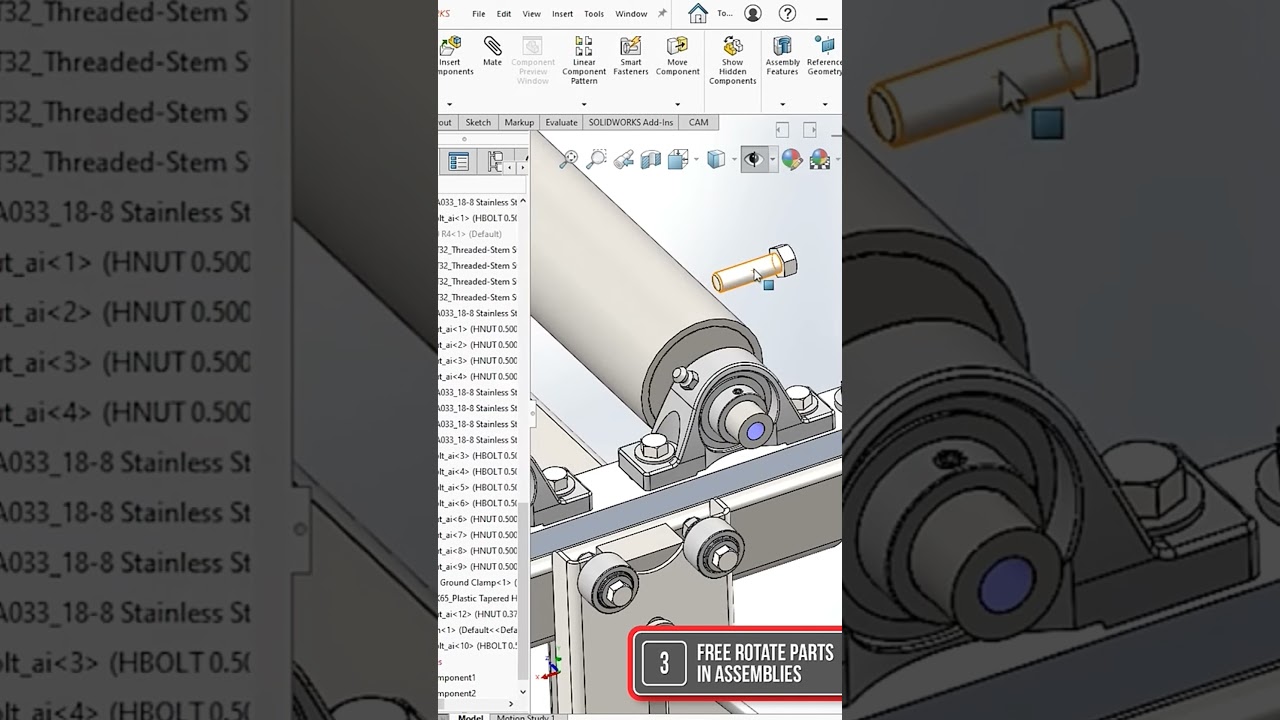Click the expand-right panel icon in viewport
This screenshot has width=1280, height=720.
(810, 130)
